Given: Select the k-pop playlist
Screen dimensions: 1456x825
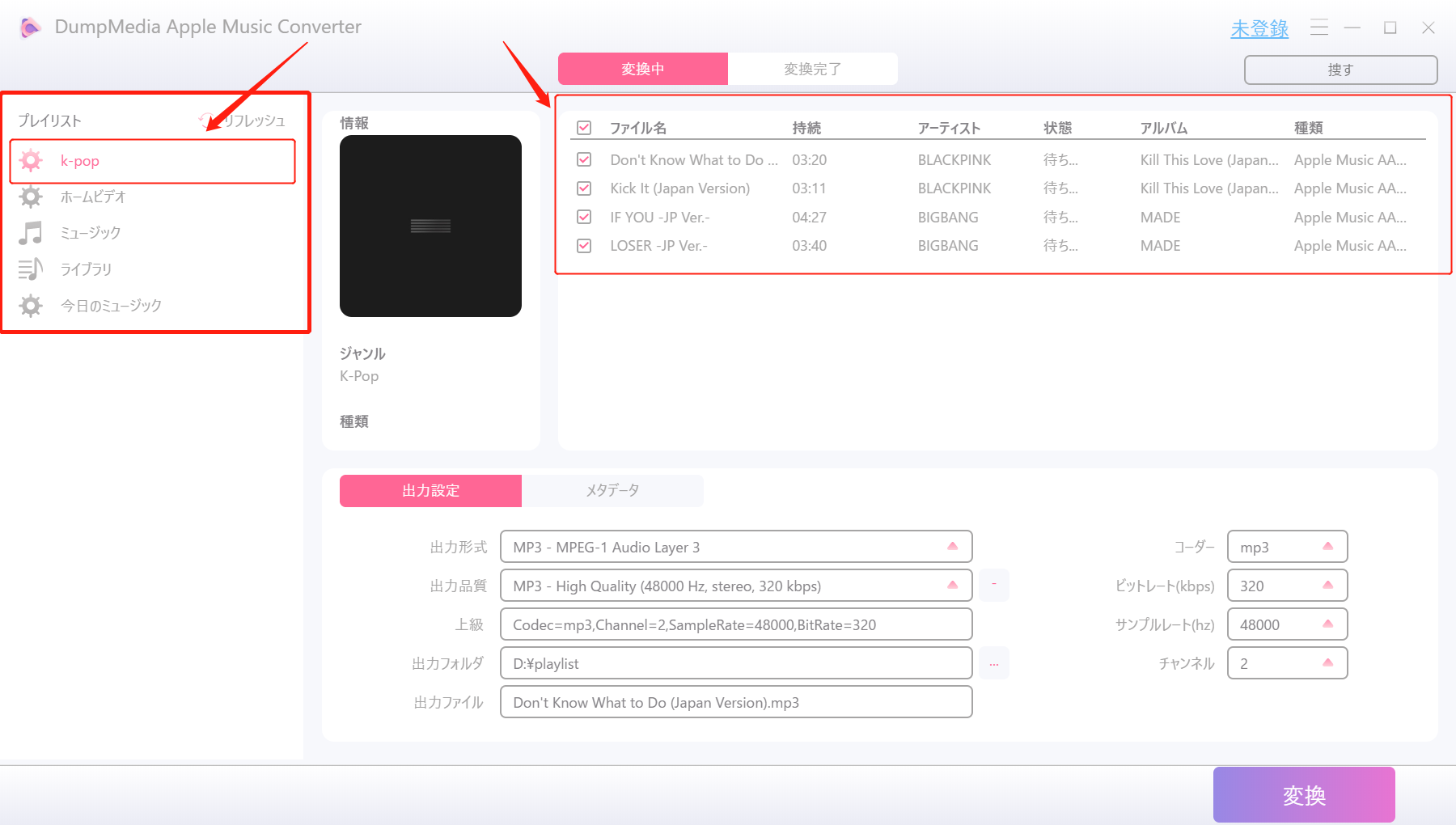Looking at the screenshot, I should point(152,161).
